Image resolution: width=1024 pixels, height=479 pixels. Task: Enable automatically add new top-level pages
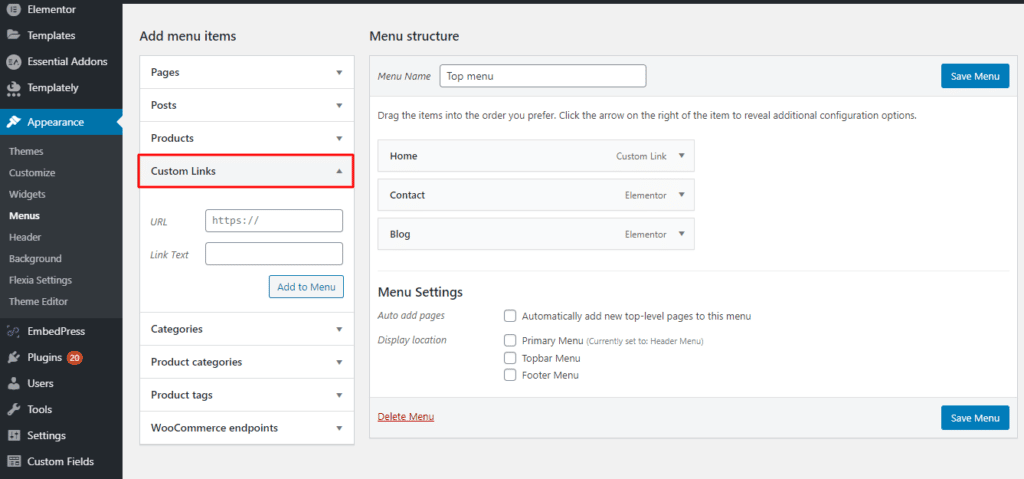510,316
